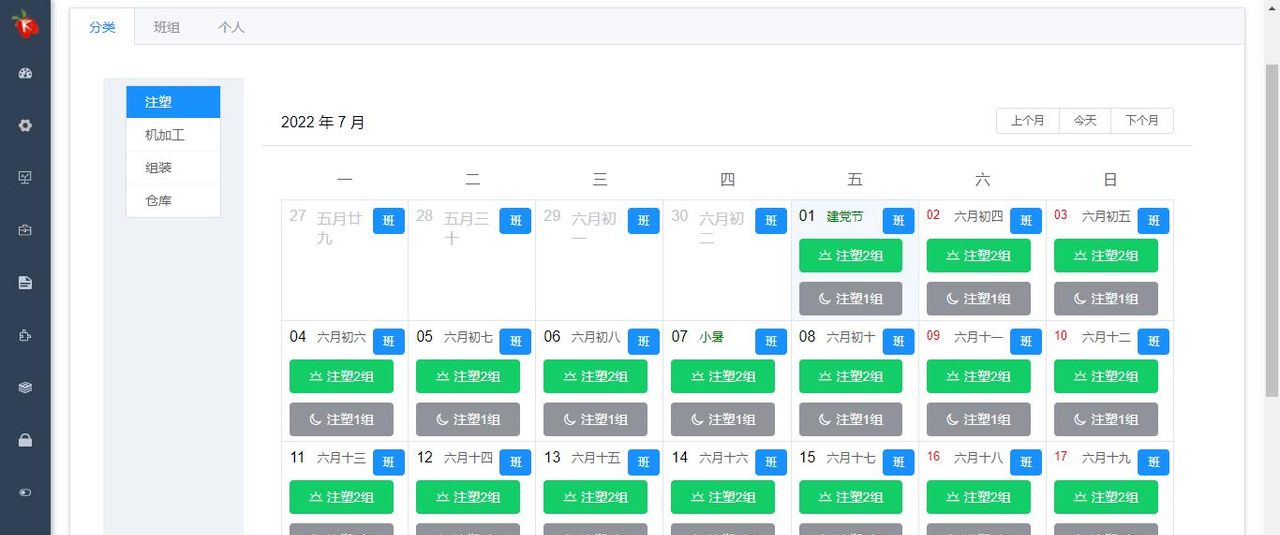The image size is (1280, 535).
Task: Click the 班 button on July 02
Action: [x=1026, y=221]
